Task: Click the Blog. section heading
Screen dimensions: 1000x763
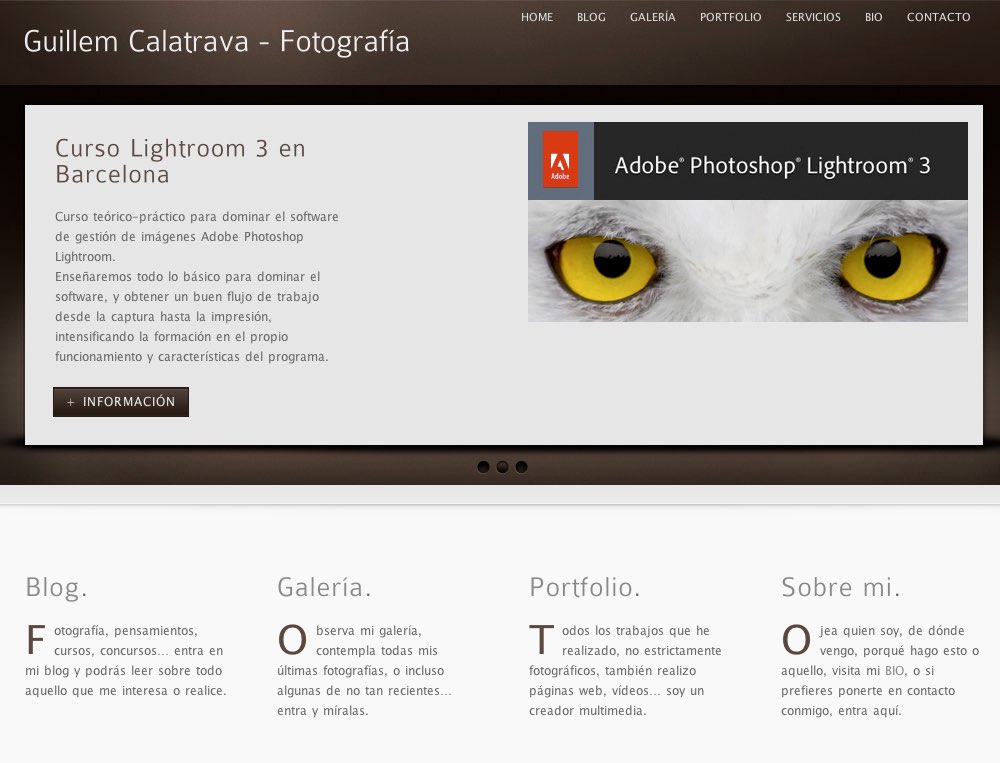Action: (56, 588)
